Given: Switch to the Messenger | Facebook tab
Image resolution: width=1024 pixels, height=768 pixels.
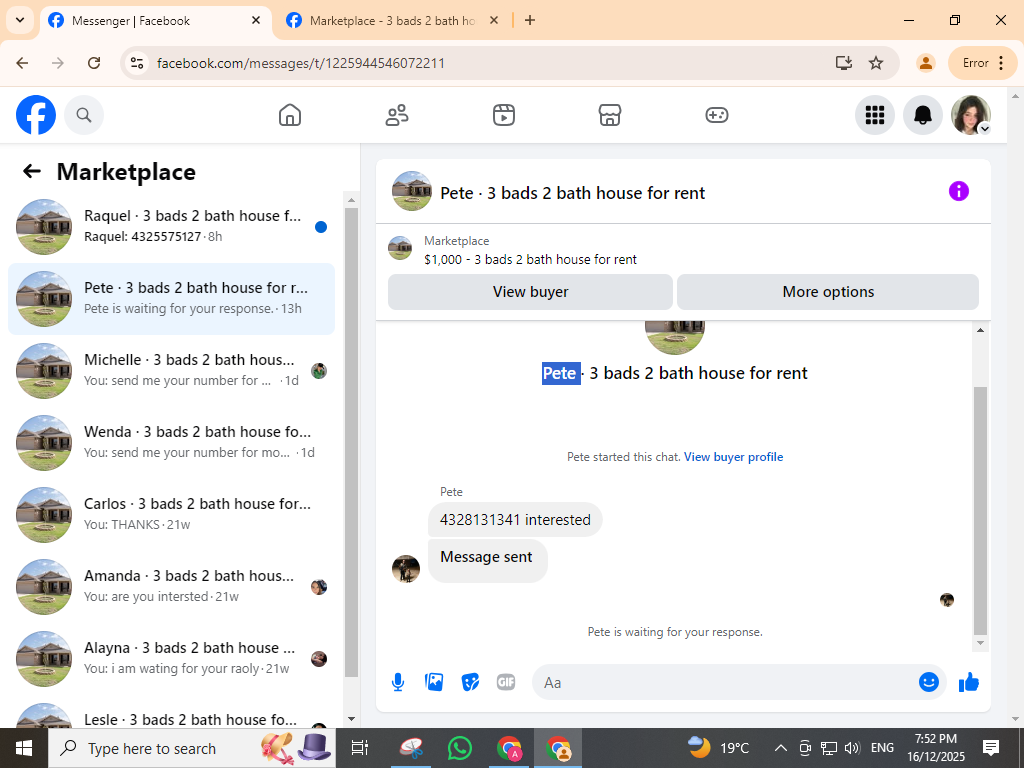Looking at the screenshot, I should [x=155, y=21].
